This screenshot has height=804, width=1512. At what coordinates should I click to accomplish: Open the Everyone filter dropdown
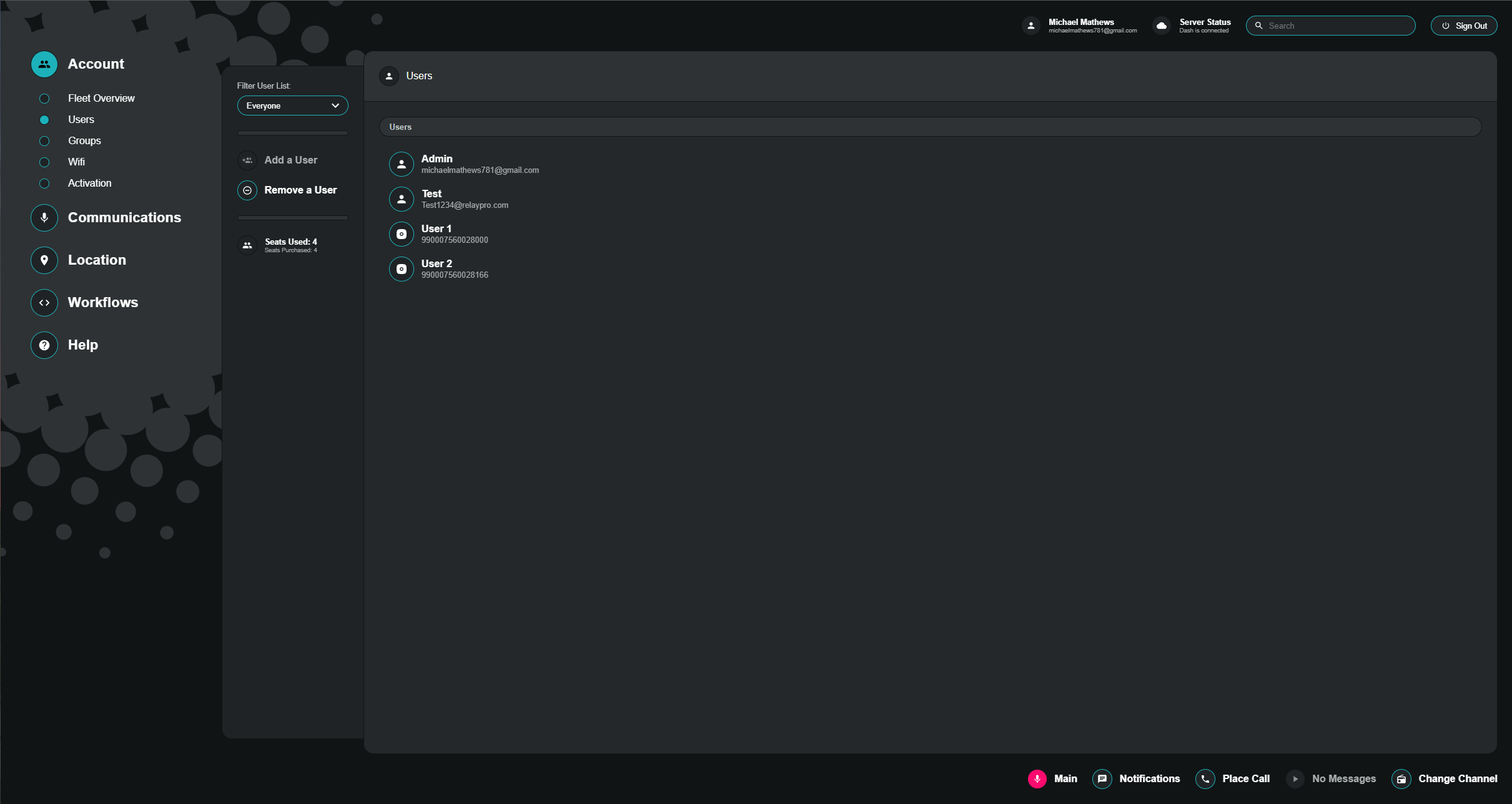click(292, 105)
